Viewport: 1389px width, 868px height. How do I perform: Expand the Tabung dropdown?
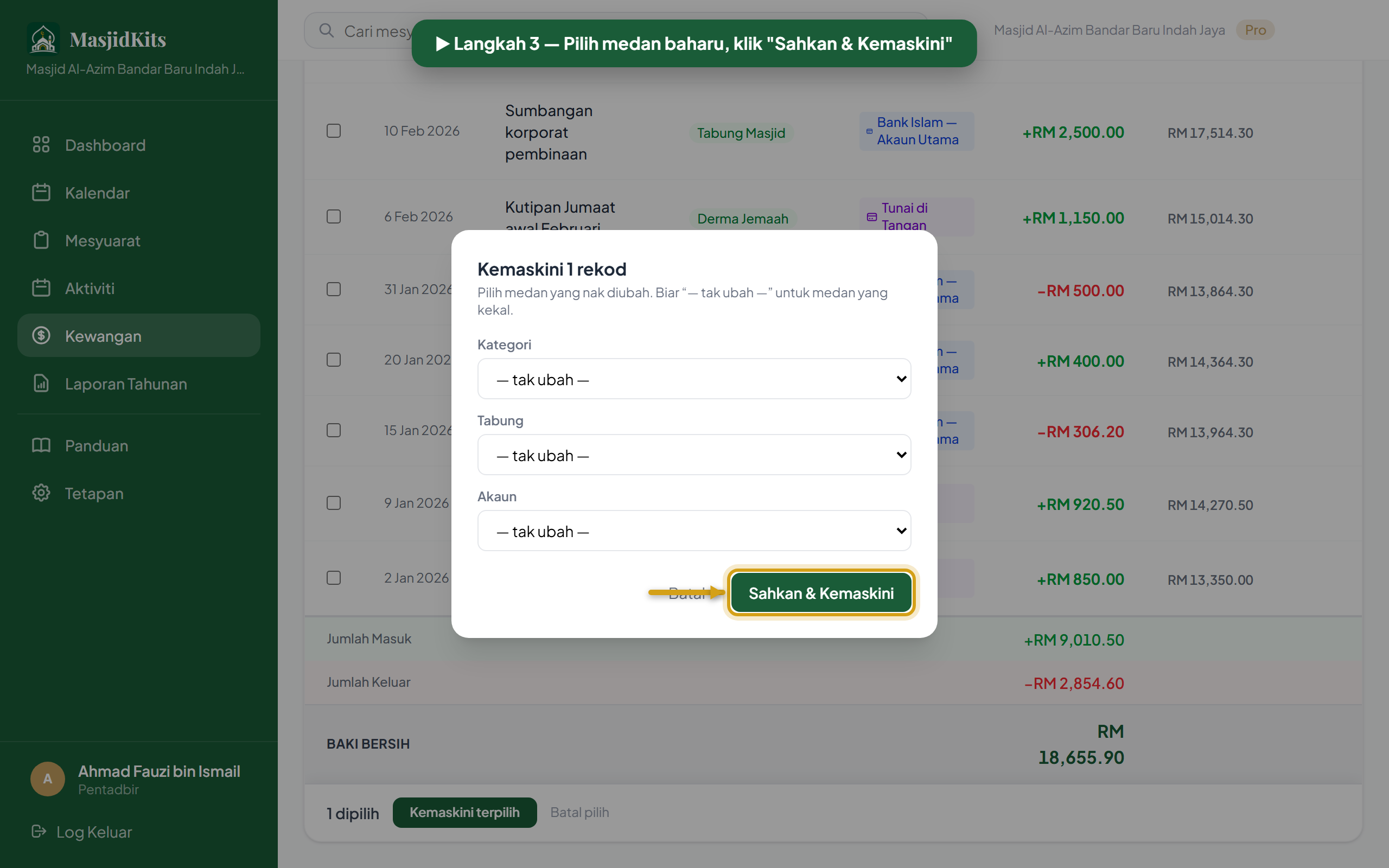(694, 455)
